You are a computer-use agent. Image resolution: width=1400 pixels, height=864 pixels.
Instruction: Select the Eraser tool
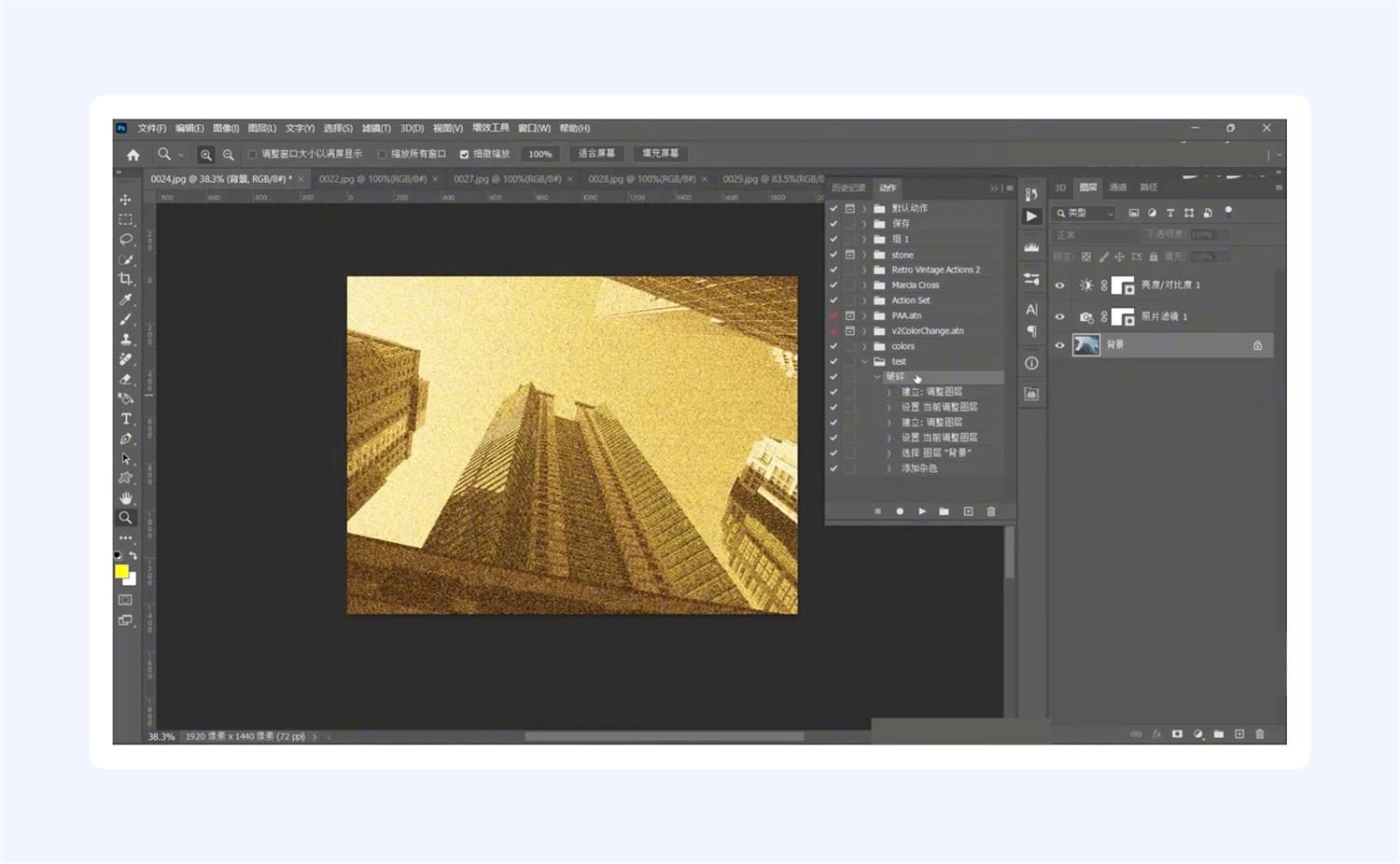125,379
